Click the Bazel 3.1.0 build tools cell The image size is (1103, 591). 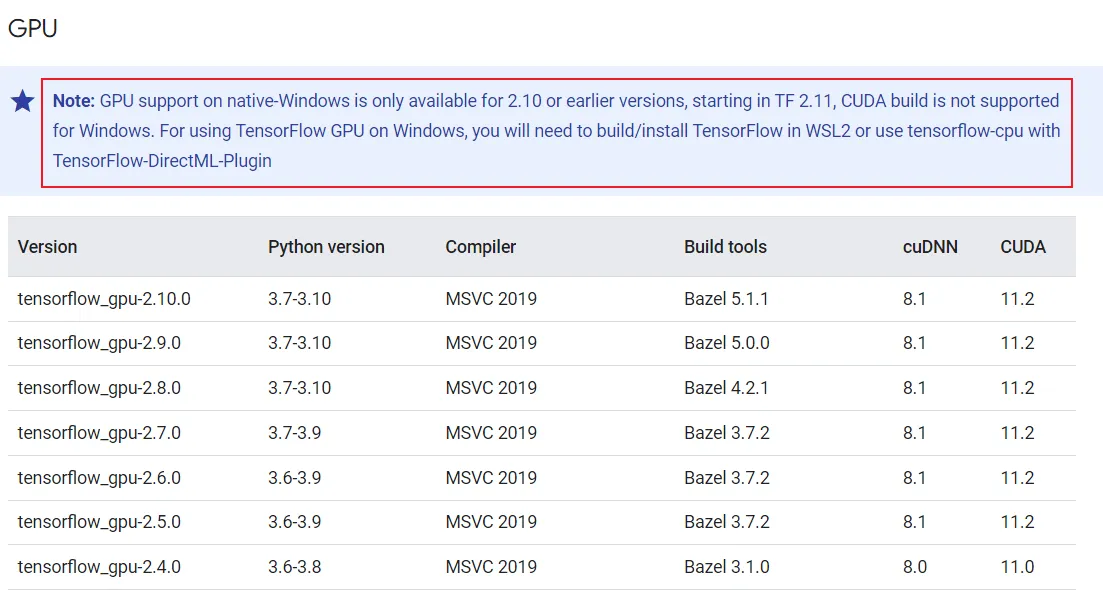coord(726,567)
